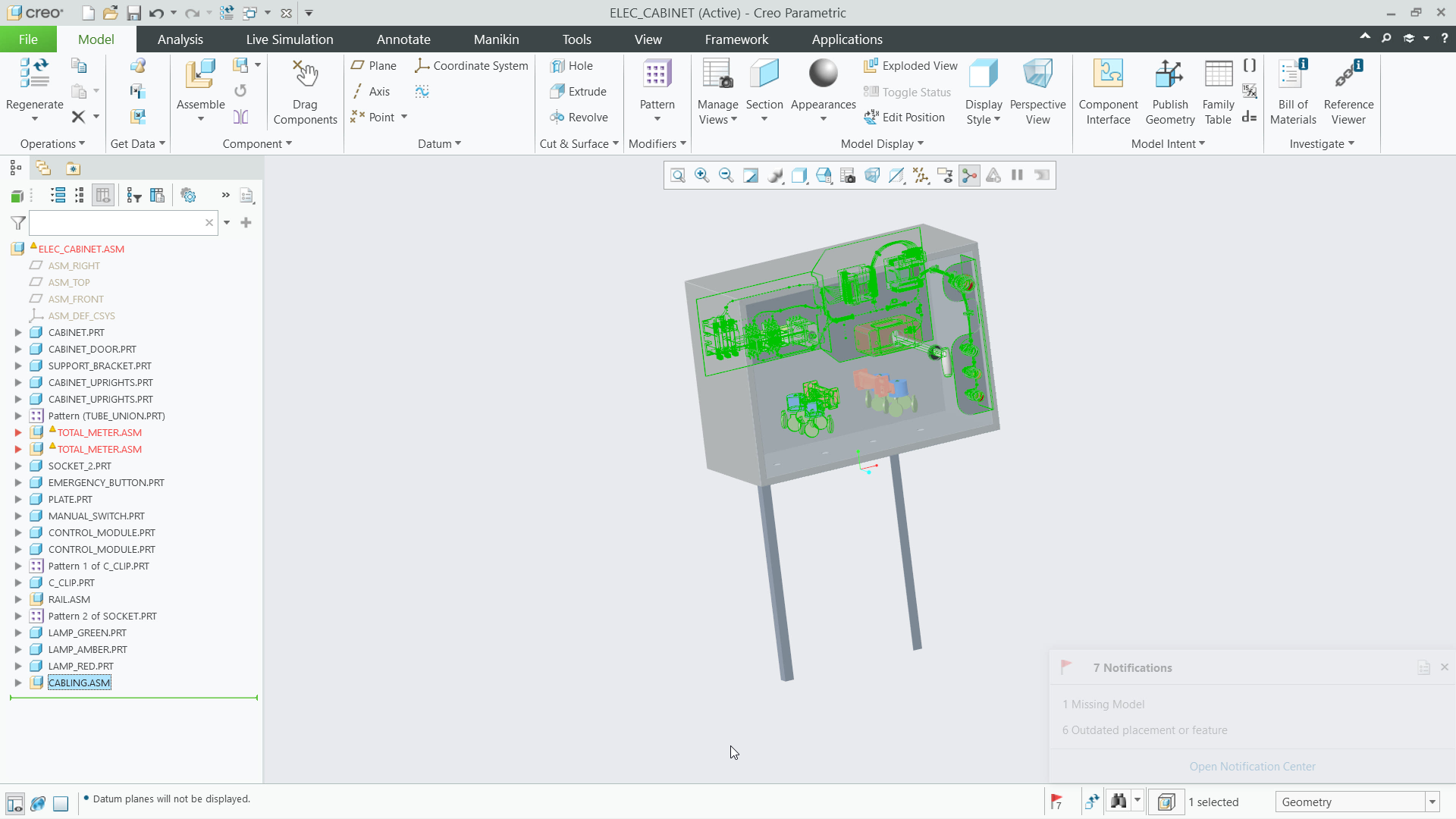
Task: Click Zoom In in graphics toolbar
Action: [702, 175]
